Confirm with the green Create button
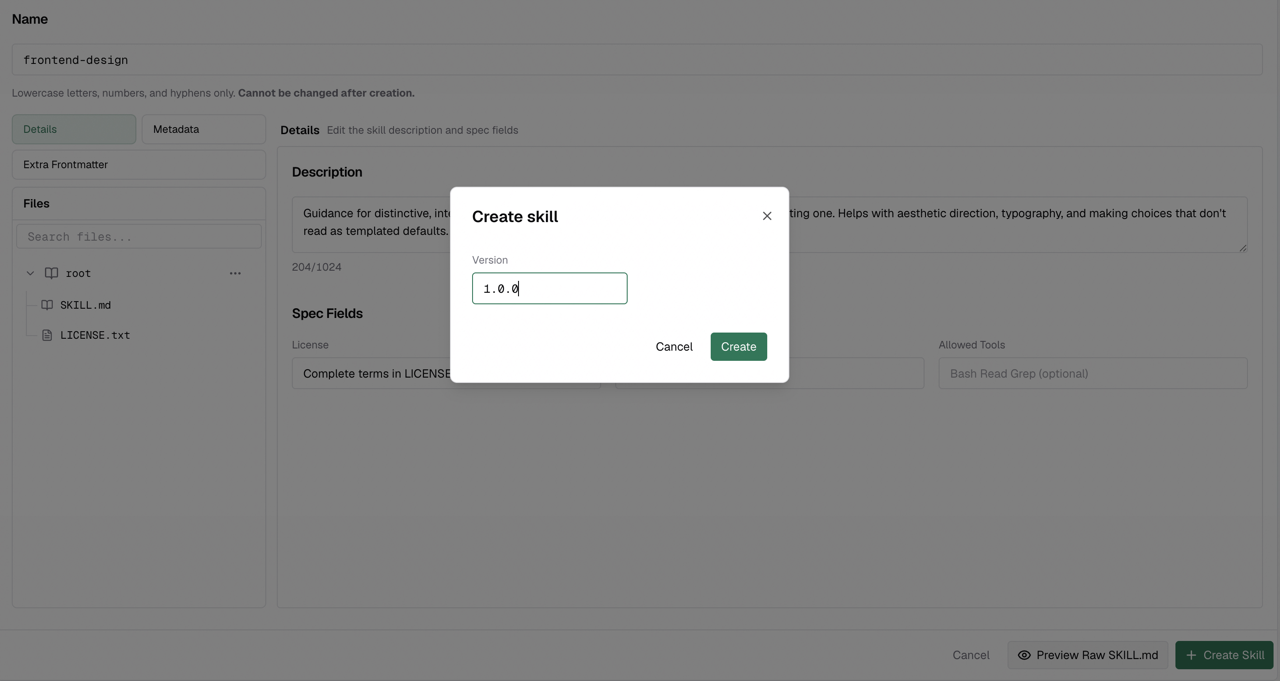Screen dimensions: 1280x681 739,347
